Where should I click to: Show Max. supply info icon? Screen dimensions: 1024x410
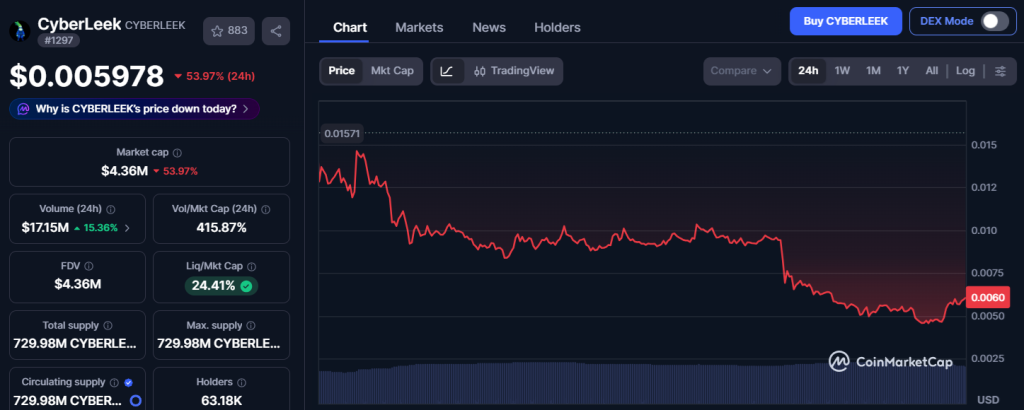click(251, 325)
